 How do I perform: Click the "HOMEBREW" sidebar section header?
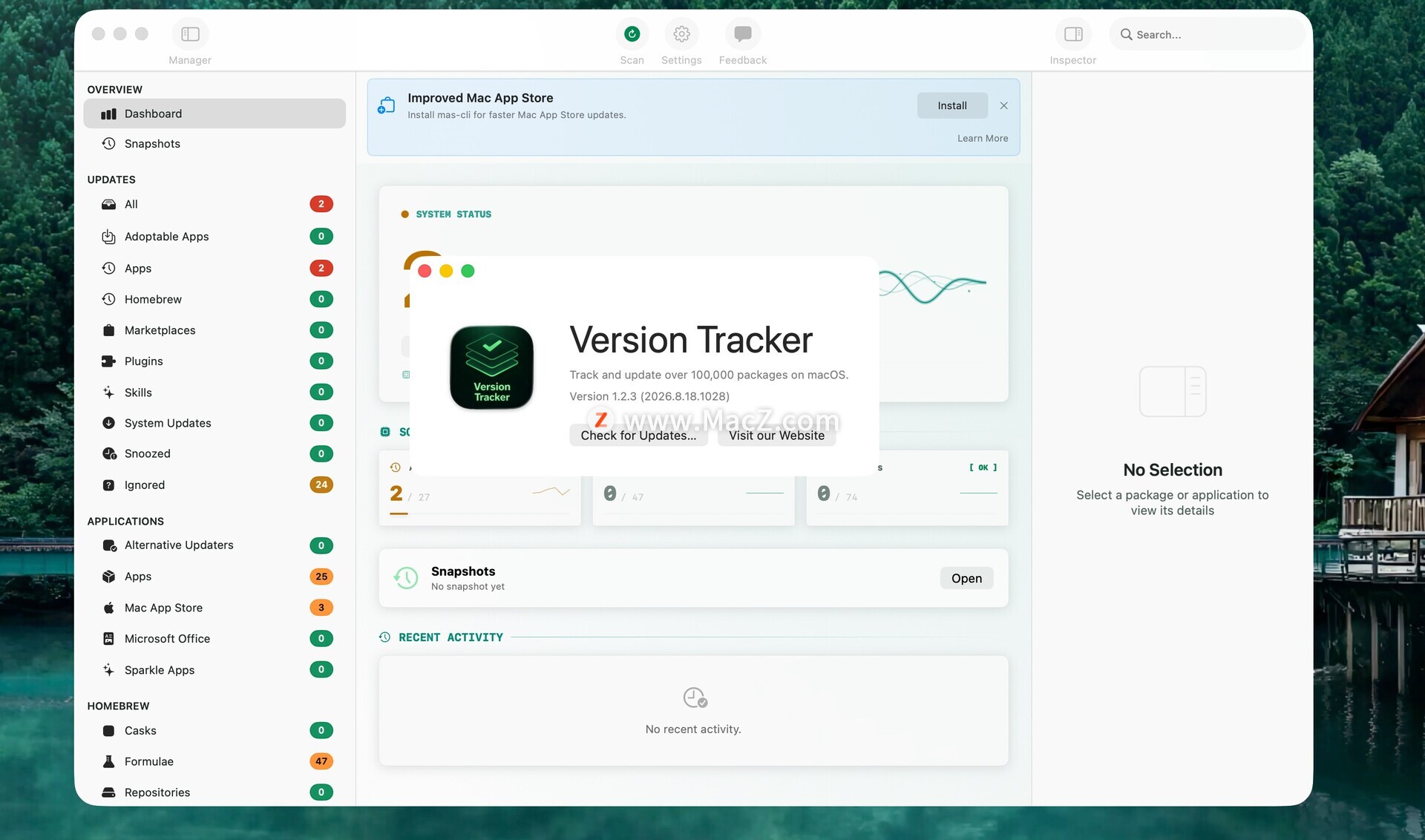coord(118,706)
